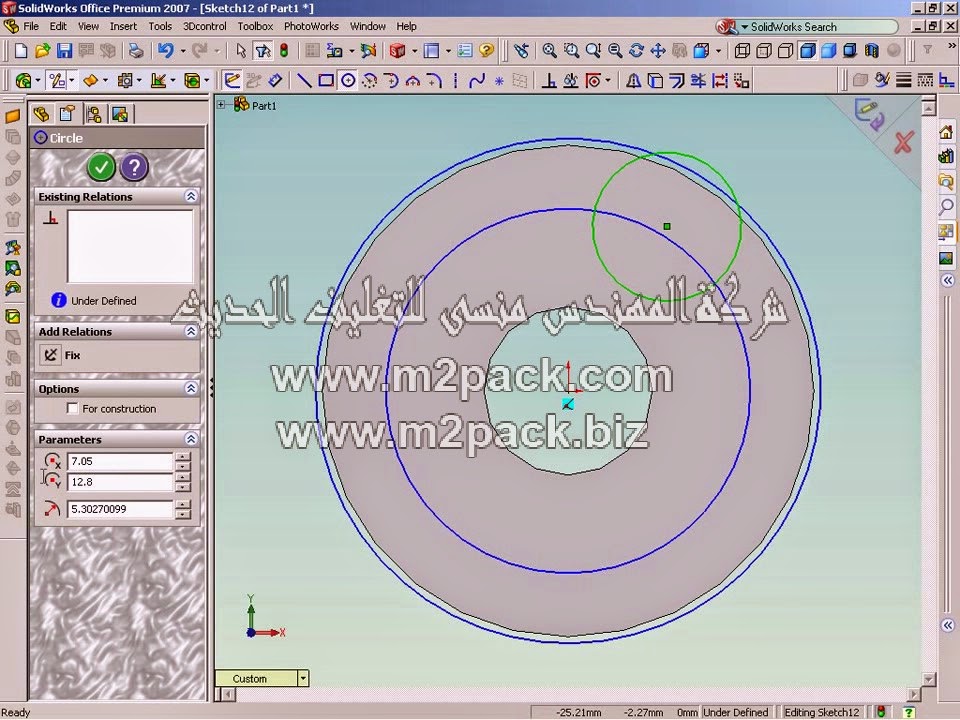Click Convert Entities icon
Image resolution: width=960 pixels, height=720 pixels.
(x=655, y=80)
